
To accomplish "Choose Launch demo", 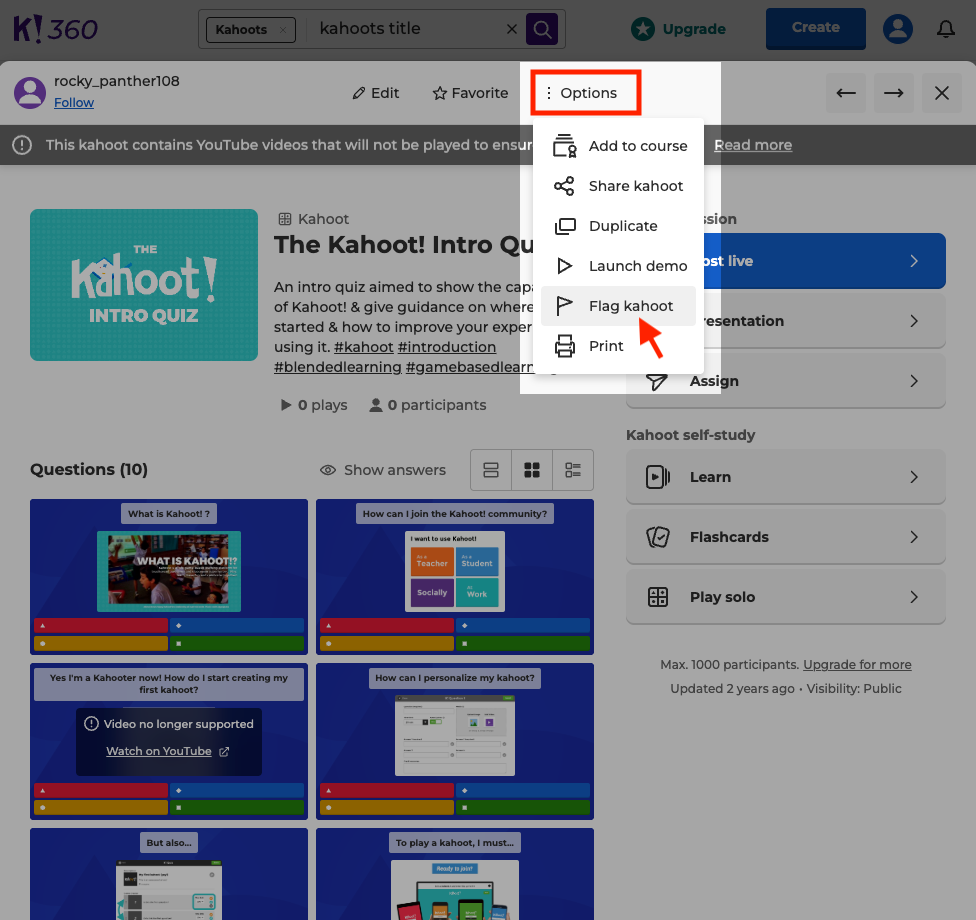I will click(x=618, y=266).
